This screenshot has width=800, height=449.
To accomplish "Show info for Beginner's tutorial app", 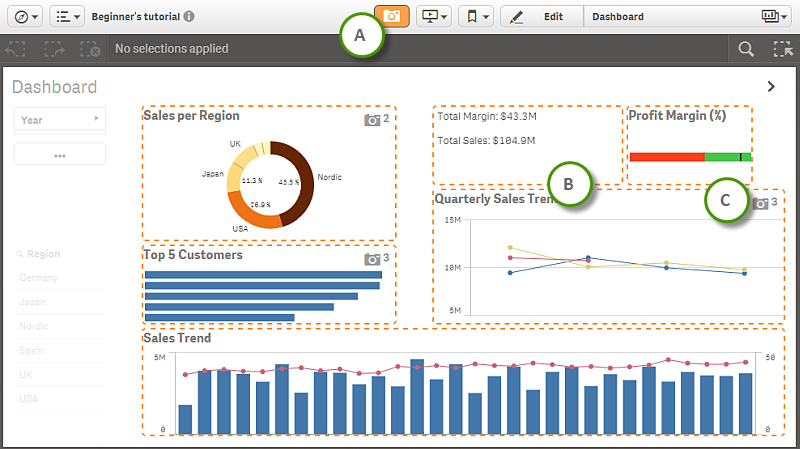I will [190, 17].
